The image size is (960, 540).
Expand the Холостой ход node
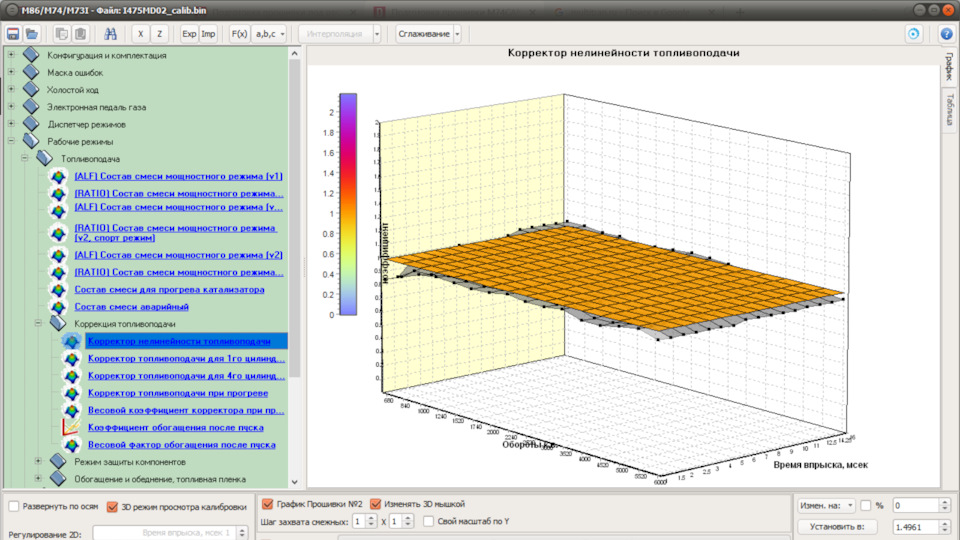[x=11, y=89]
